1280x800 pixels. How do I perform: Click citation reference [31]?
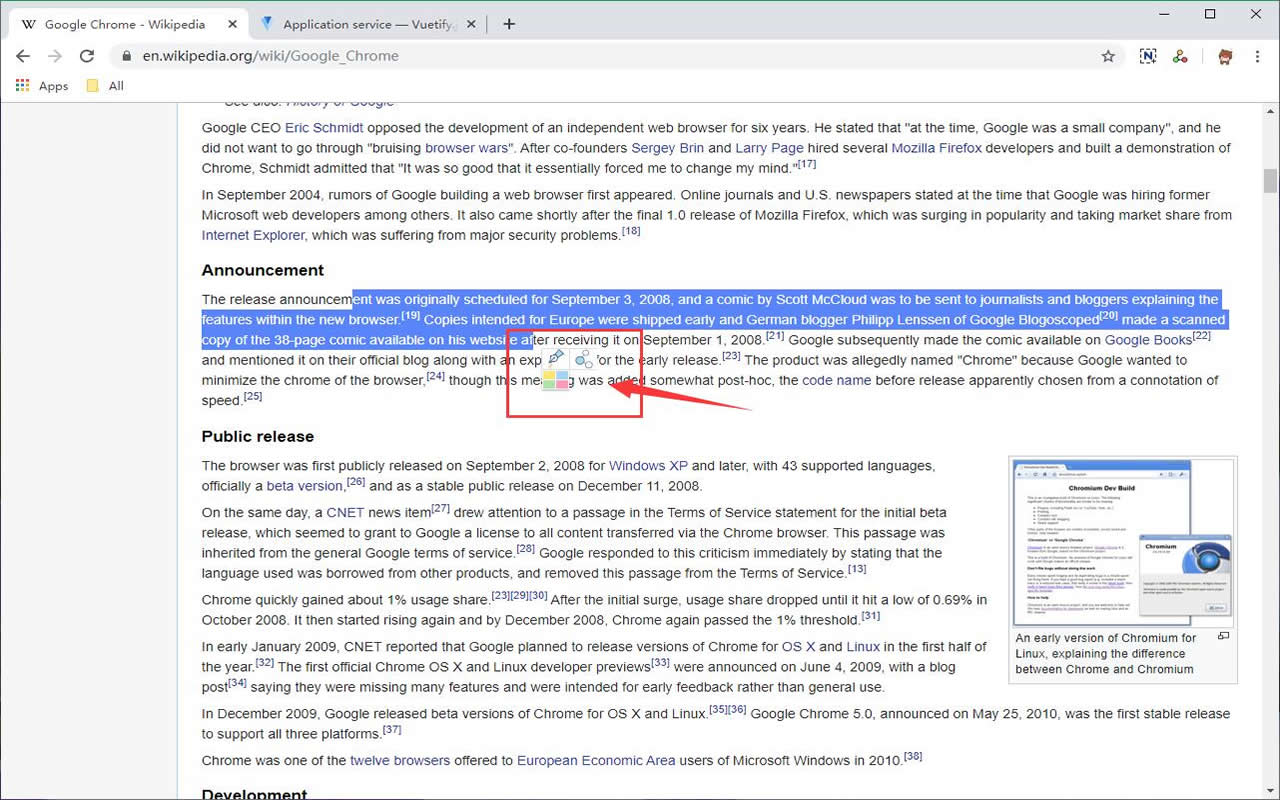click(871, 616)
